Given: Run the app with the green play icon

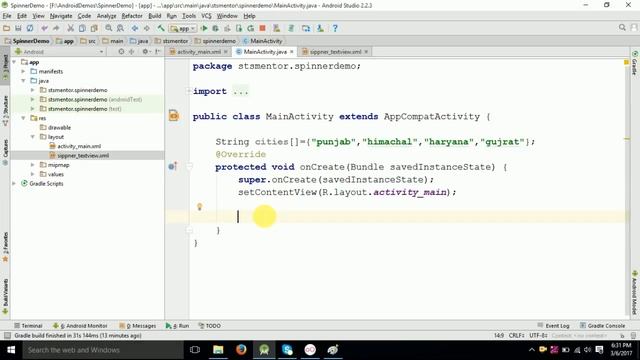Looking at the screenshot, I should tap(204, 28).
